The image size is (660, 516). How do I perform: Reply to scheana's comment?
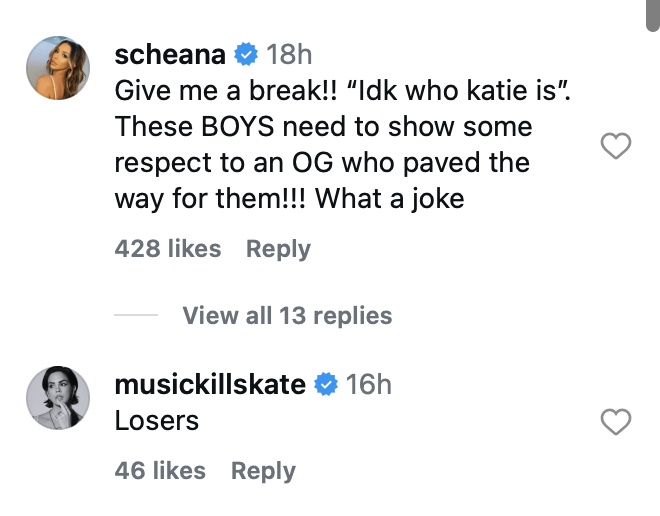click(278, 249)
